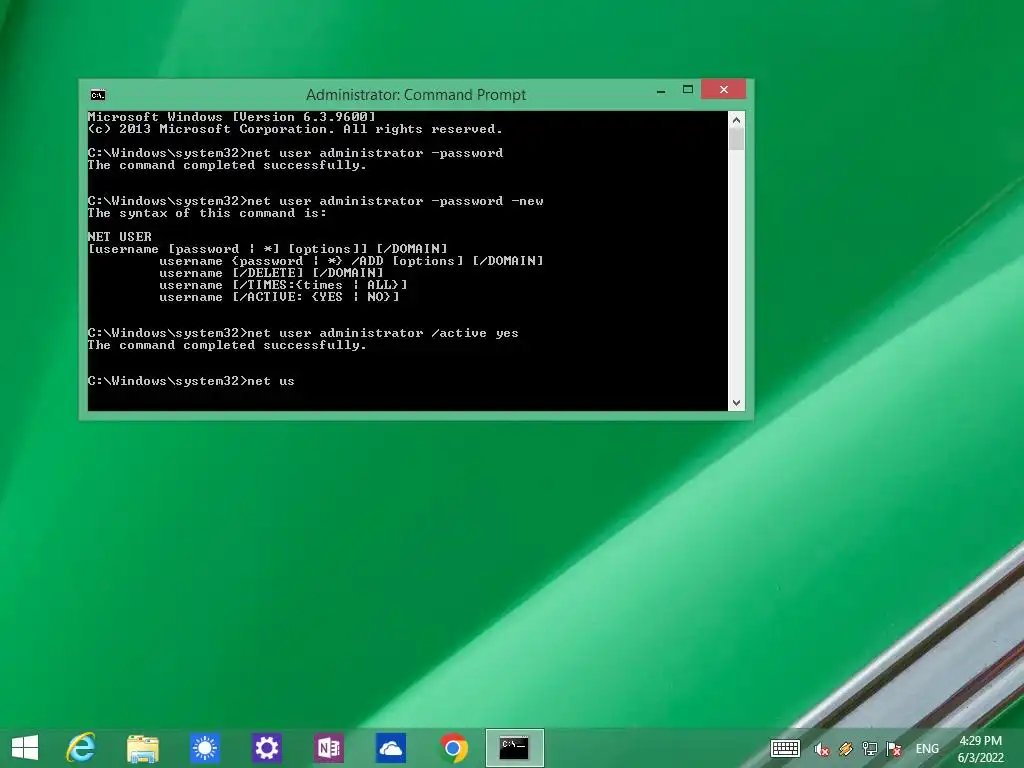Click the current line 'net us'
The width and height of the screenshot is (1024, 768).
pos(191,381)
